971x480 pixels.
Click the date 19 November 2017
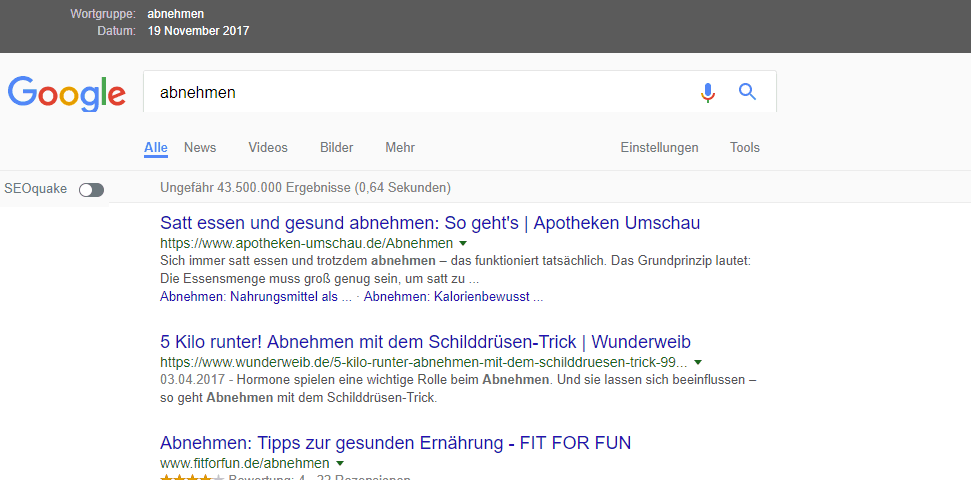tap(198, 30)
